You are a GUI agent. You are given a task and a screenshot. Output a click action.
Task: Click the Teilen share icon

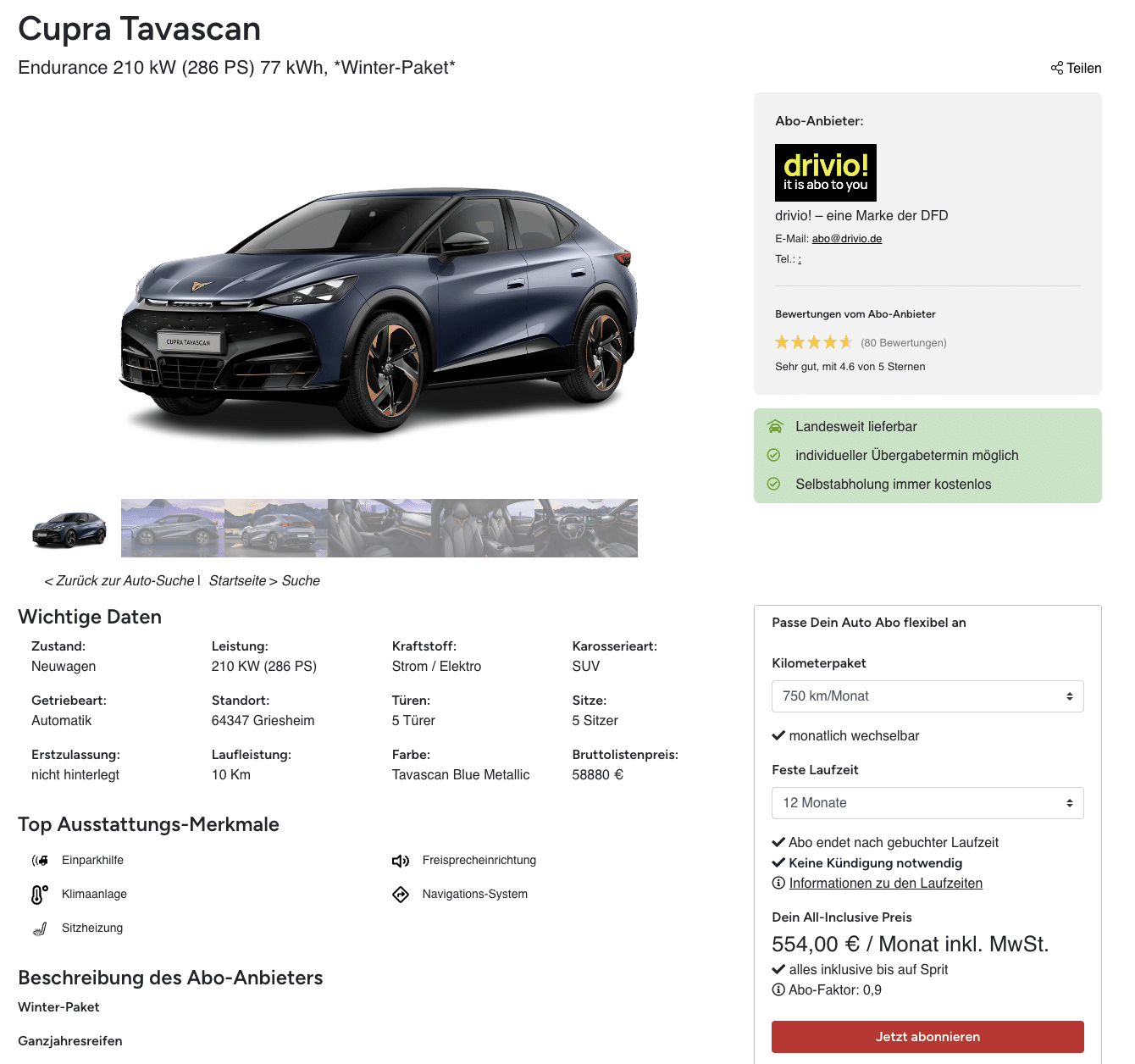(1057, 68)
